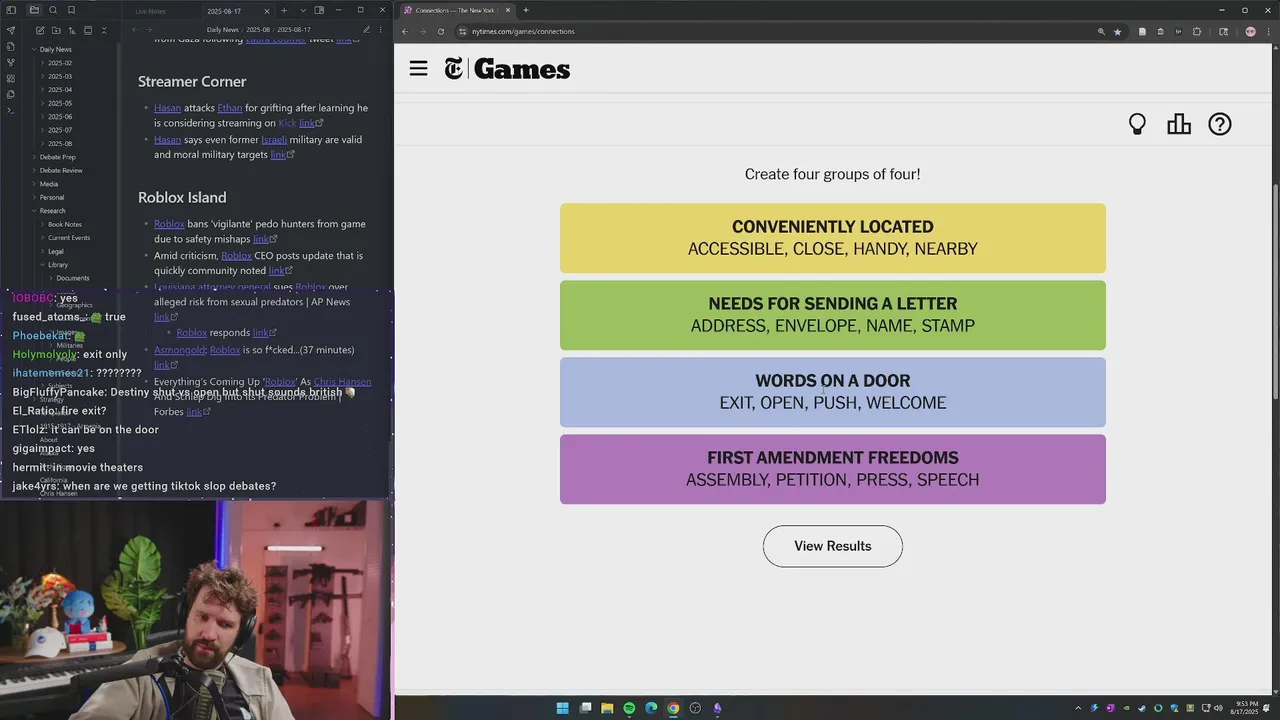The width and height of the screenshot is (1280, 720).
Task: Bookmark the page with the star icon
Action: [x=1118, y=31]
